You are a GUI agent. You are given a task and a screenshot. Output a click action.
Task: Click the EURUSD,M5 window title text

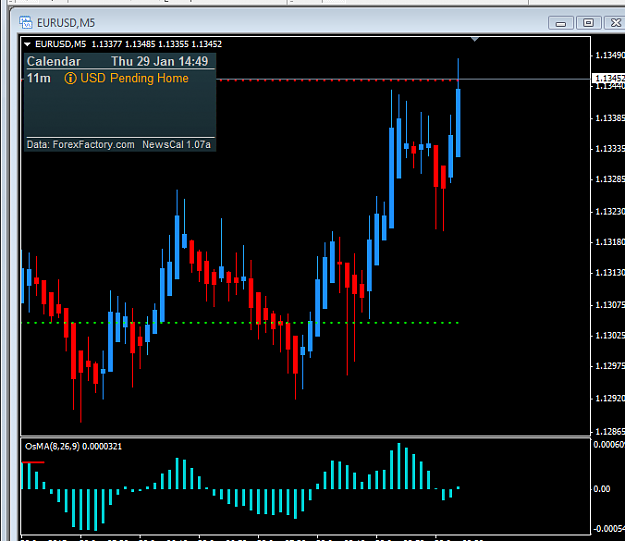click(66, 23)
